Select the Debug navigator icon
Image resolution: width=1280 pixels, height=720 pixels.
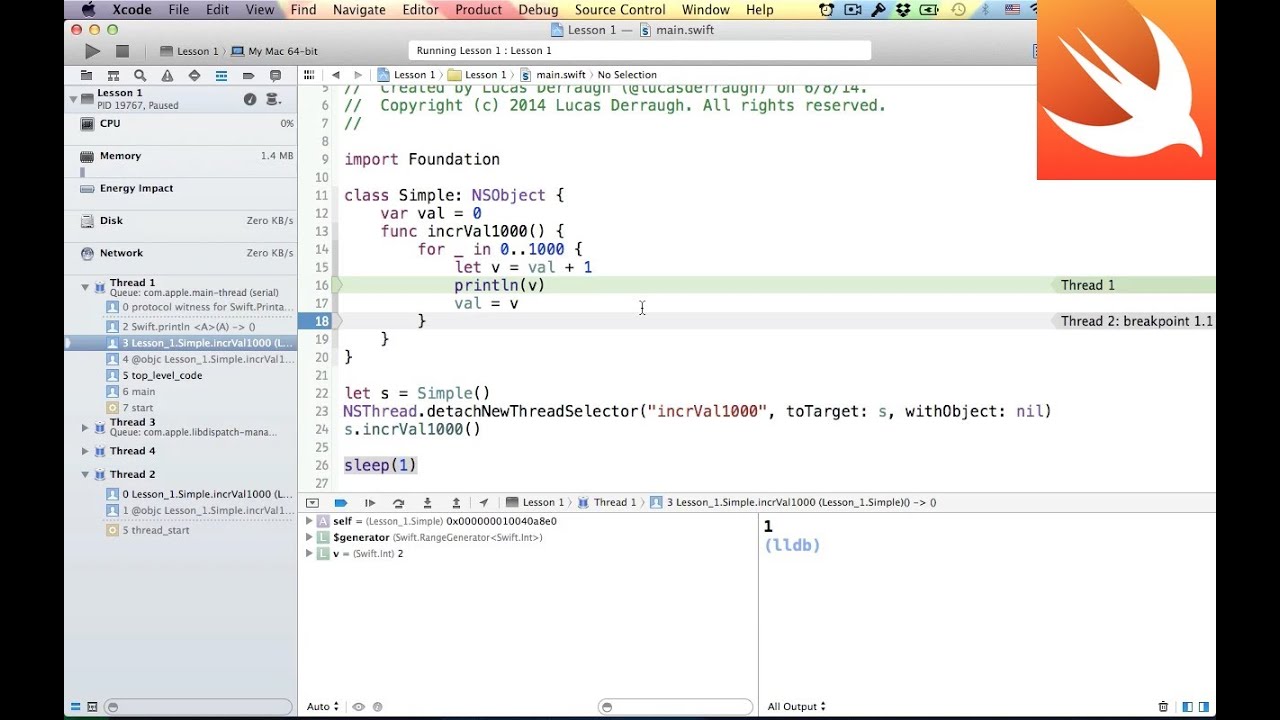point(221,75)
